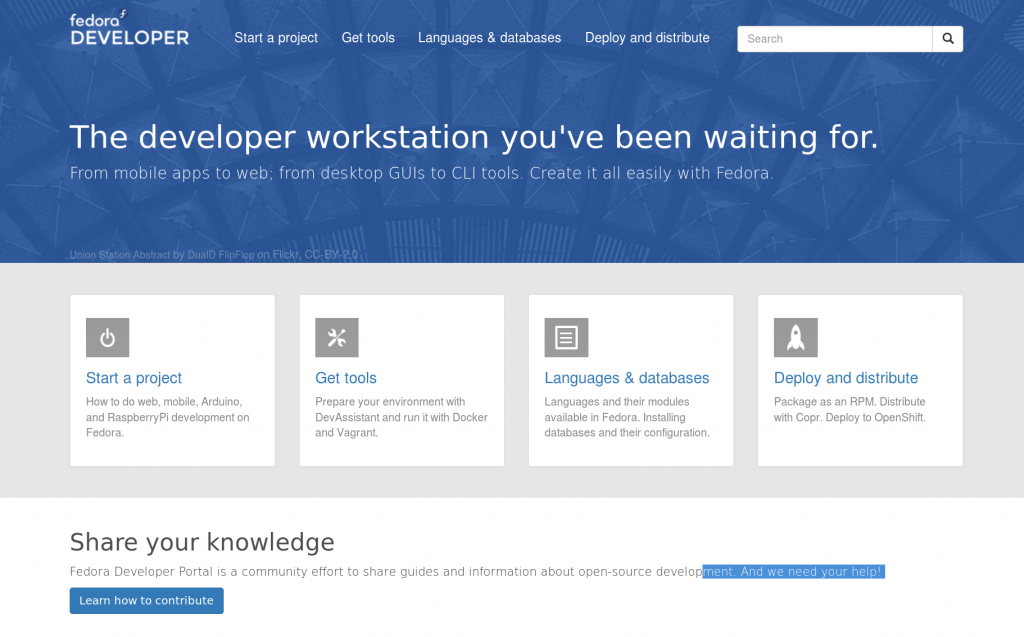Image resolution: width=1024 pixels, height=637 pixels.
Task: Open the document icon for Languages & databases
Action: (x=566, y=337)
